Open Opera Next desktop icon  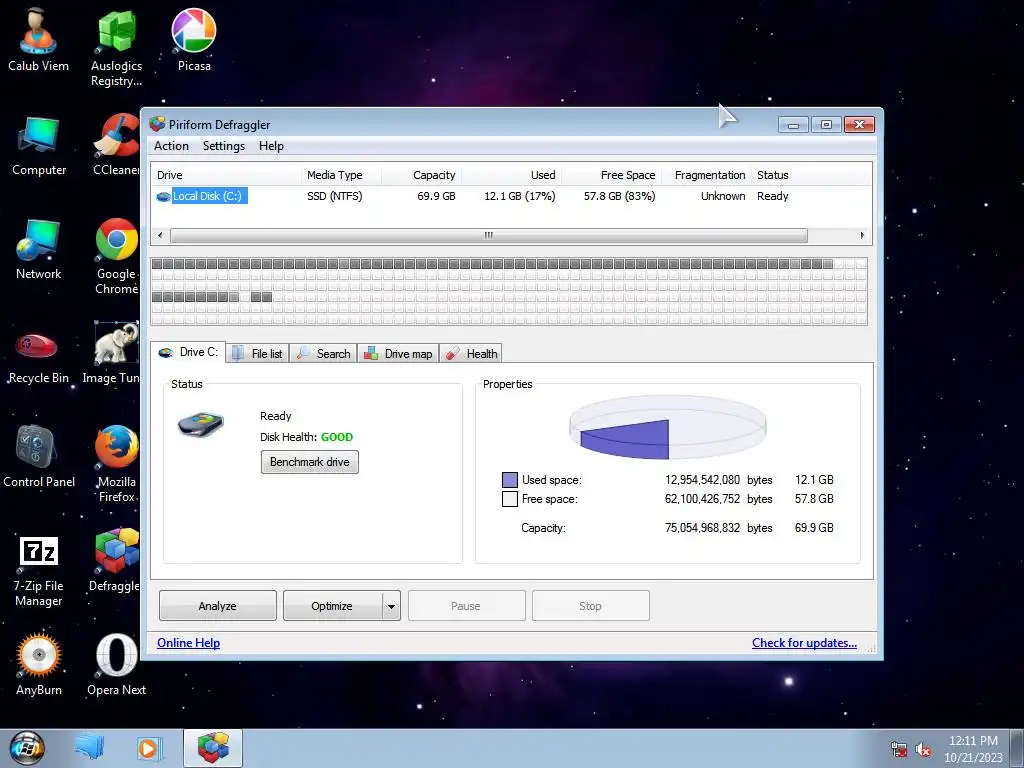pos(116,664)
